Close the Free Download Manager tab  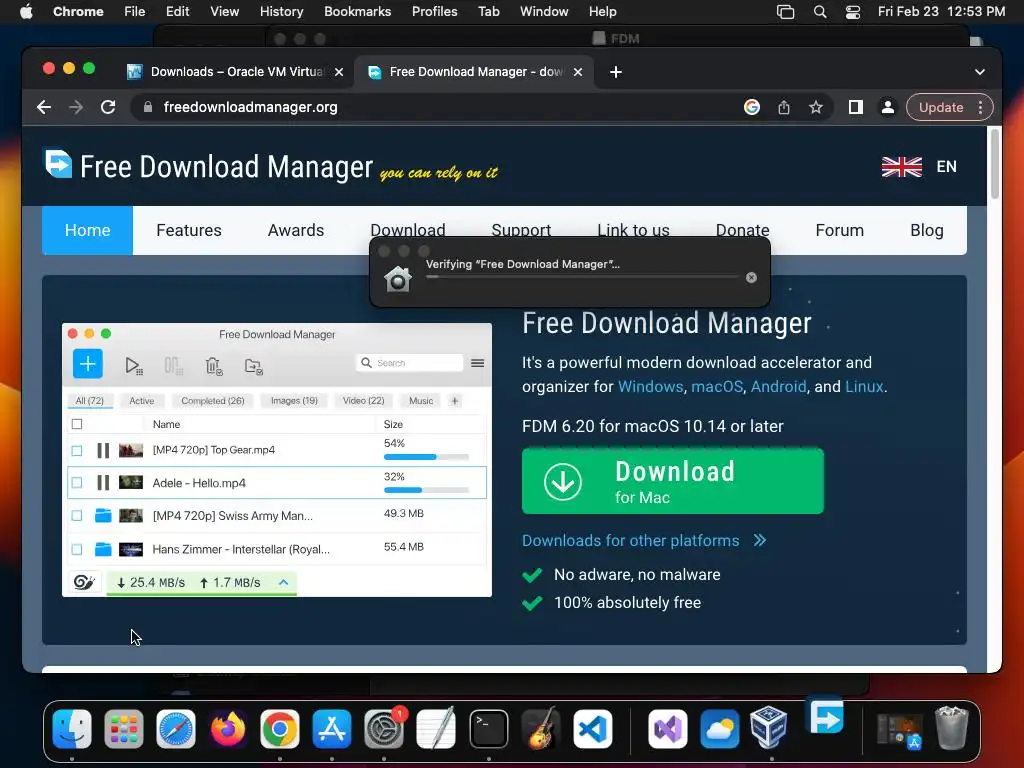578,72
